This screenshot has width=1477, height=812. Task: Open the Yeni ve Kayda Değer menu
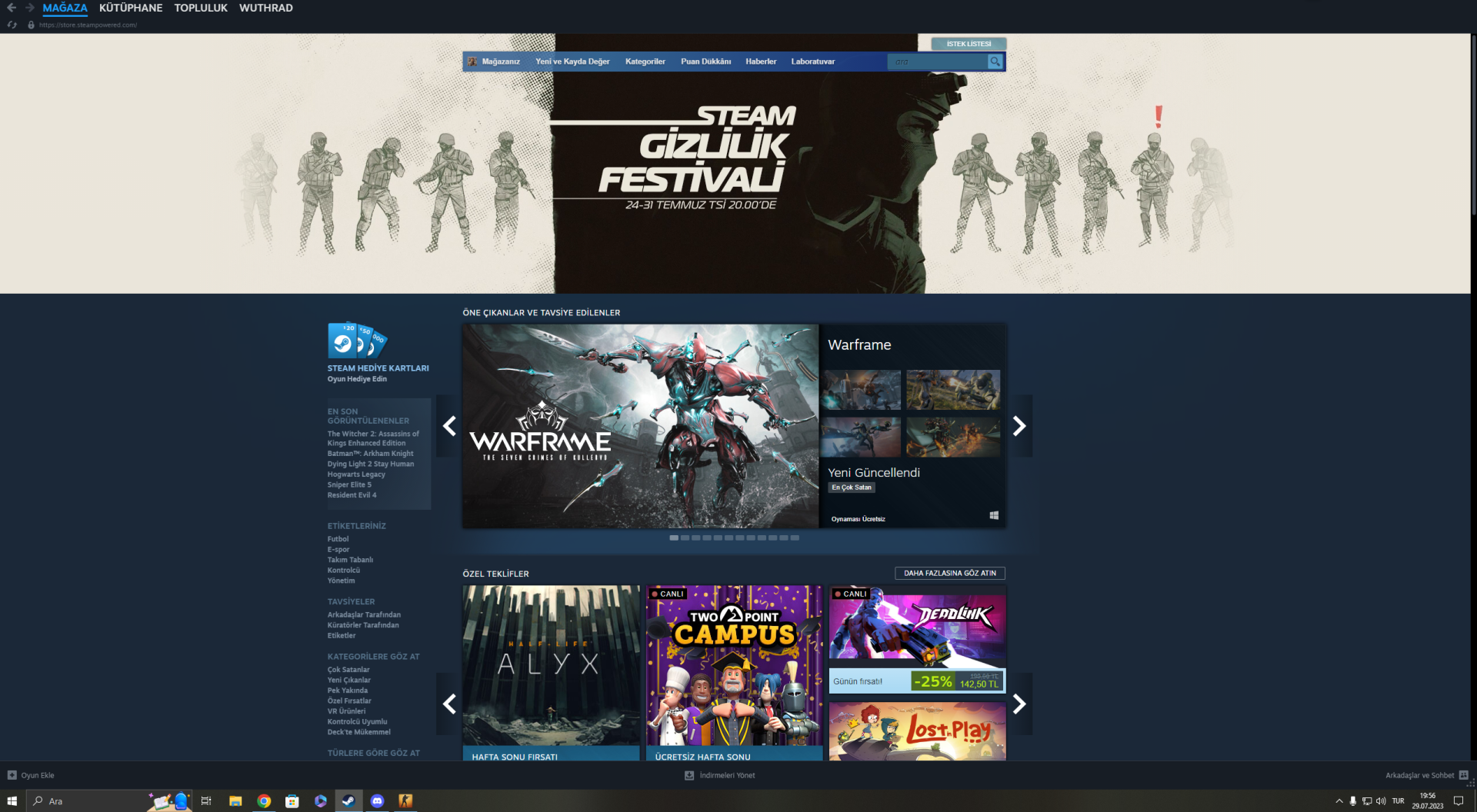[x=572, y=62]
